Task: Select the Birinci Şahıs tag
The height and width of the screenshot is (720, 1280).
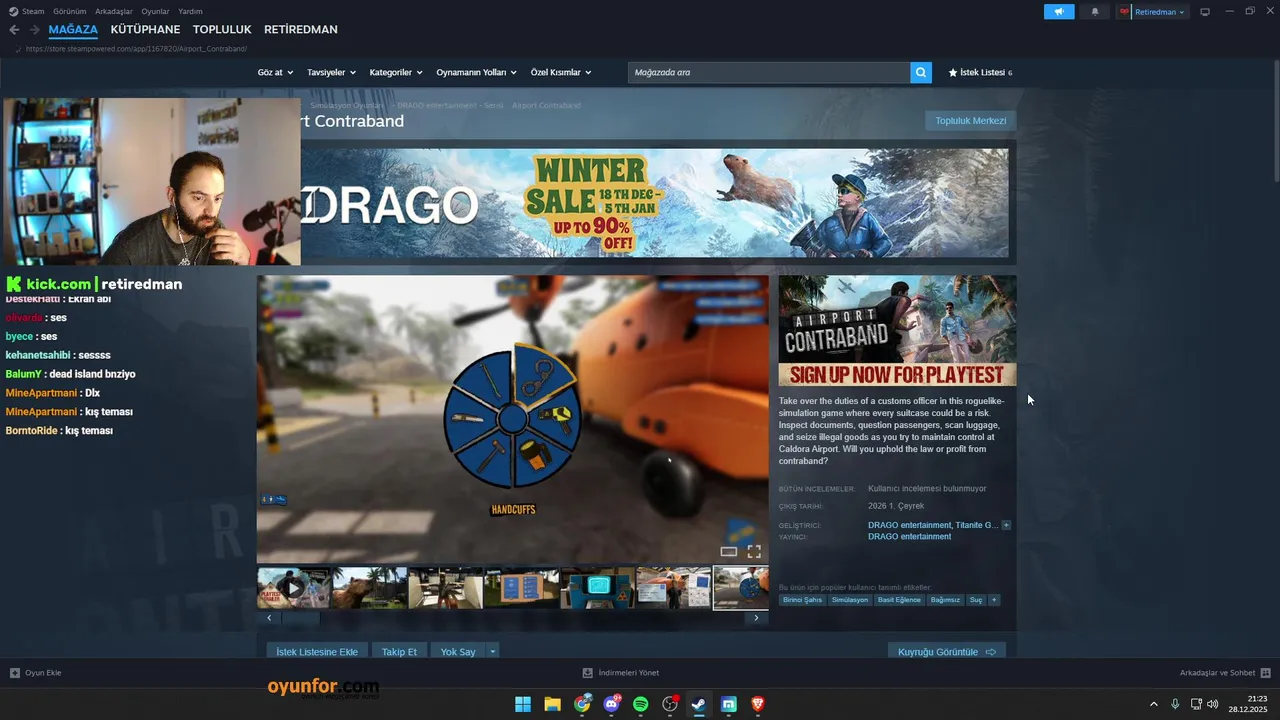Action: (802, 600)
